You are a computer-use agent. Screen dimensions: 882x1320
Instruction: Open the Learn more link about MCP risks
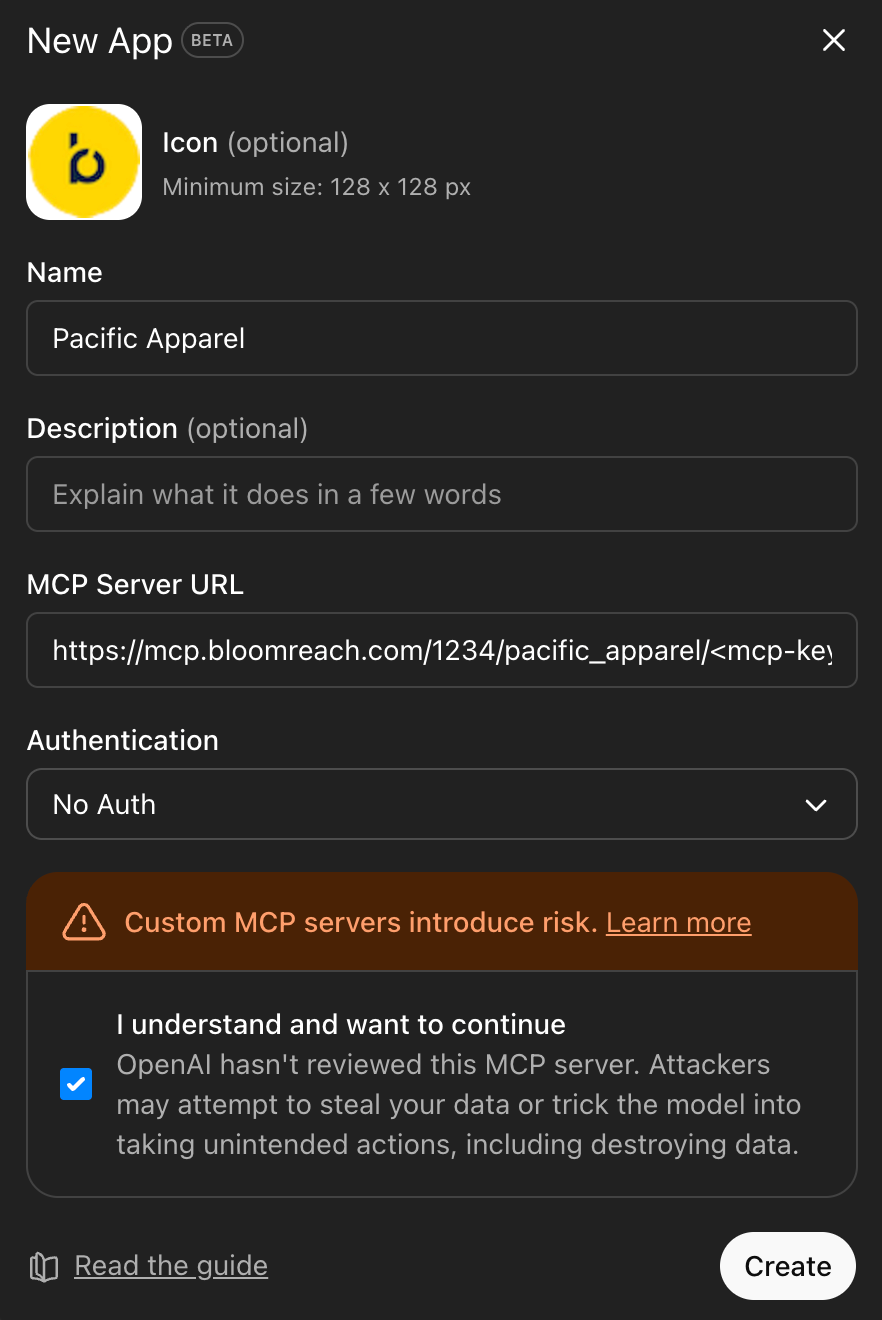point(678,922)
